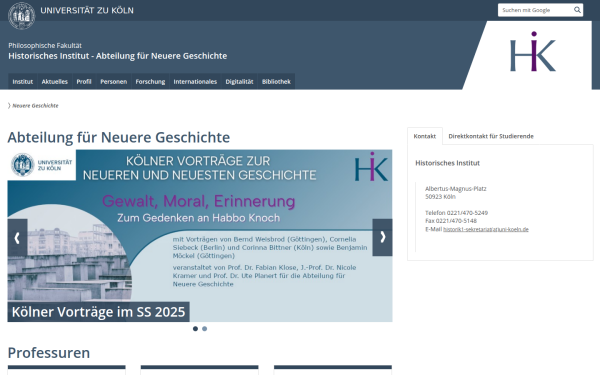Viewport: 600px width, 375px height.
Task: Open the Profil menu
Action: [x=84, y=82]
